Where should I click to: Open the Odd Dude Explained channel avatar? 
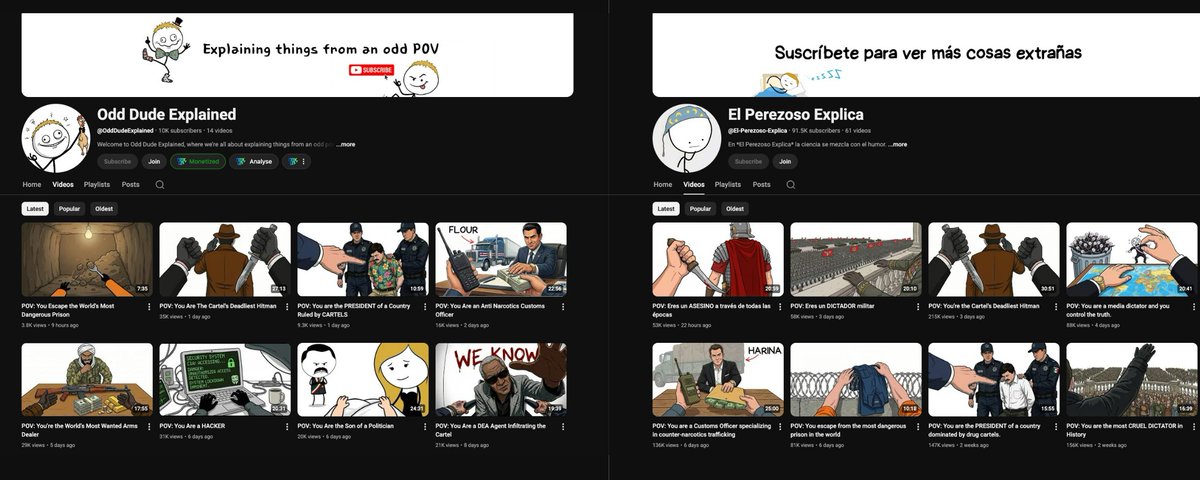pyautogui.click(x=56, y=137)
